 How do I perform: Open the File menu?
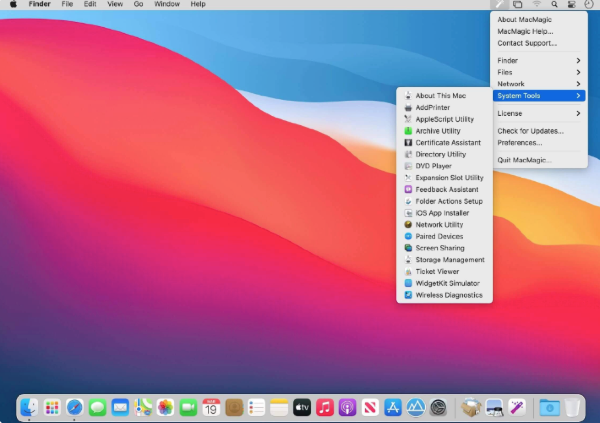[x=67, y=4]
